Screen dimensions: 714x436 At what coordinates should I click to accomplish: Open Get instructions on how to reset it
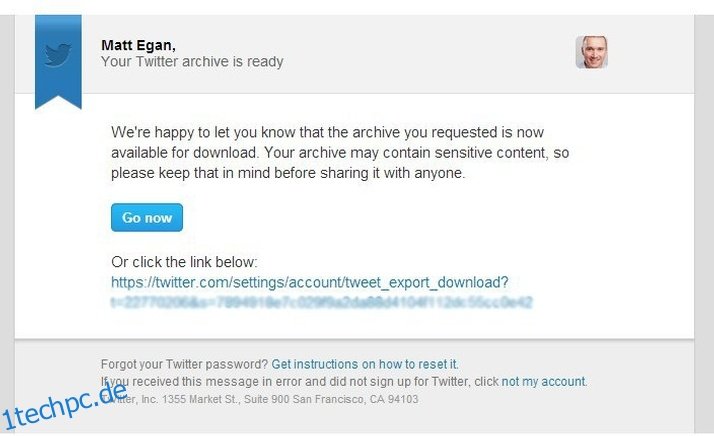(365, 364)
